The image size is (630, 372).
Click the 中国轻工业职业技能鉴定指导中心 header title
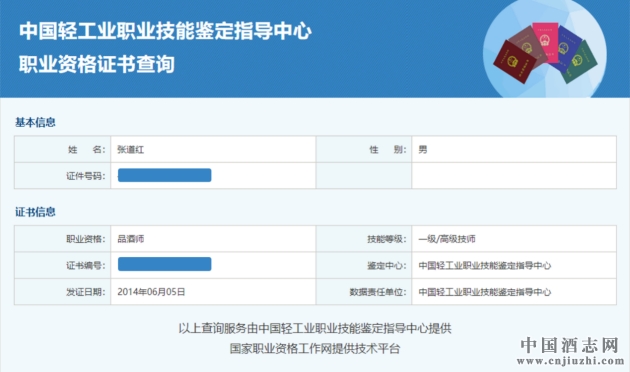coord(165,31)
